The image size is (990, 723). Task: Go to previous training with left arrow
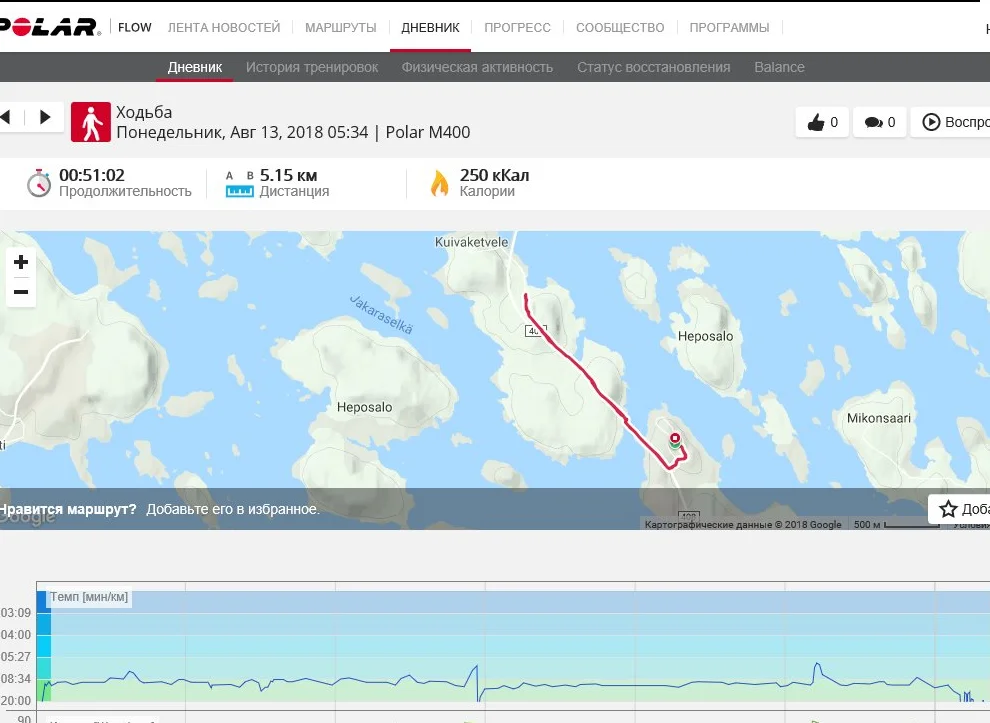[x=6, y=117]
